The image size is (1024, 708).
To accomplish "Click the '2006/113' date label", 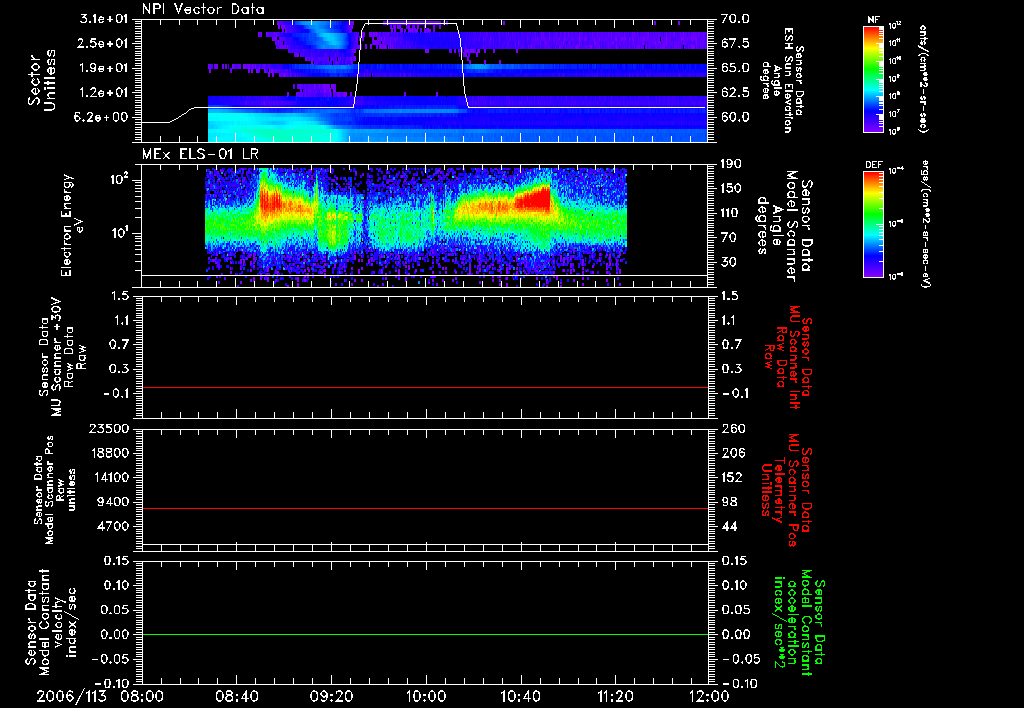I will pyautogui.click(x=71, y=696).
